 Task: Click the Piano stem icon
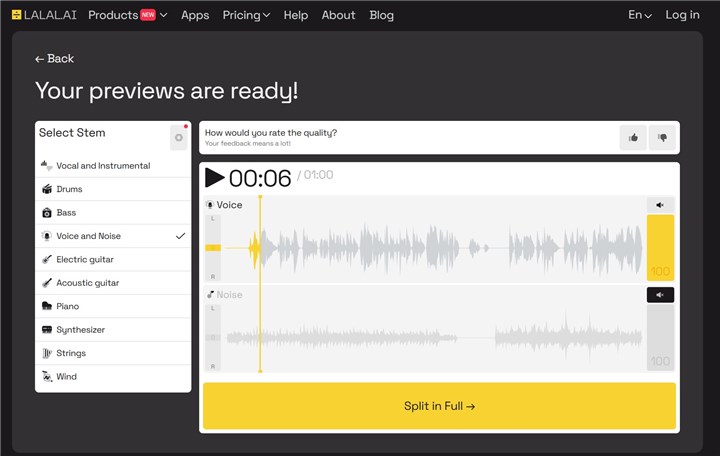point(47,306)
